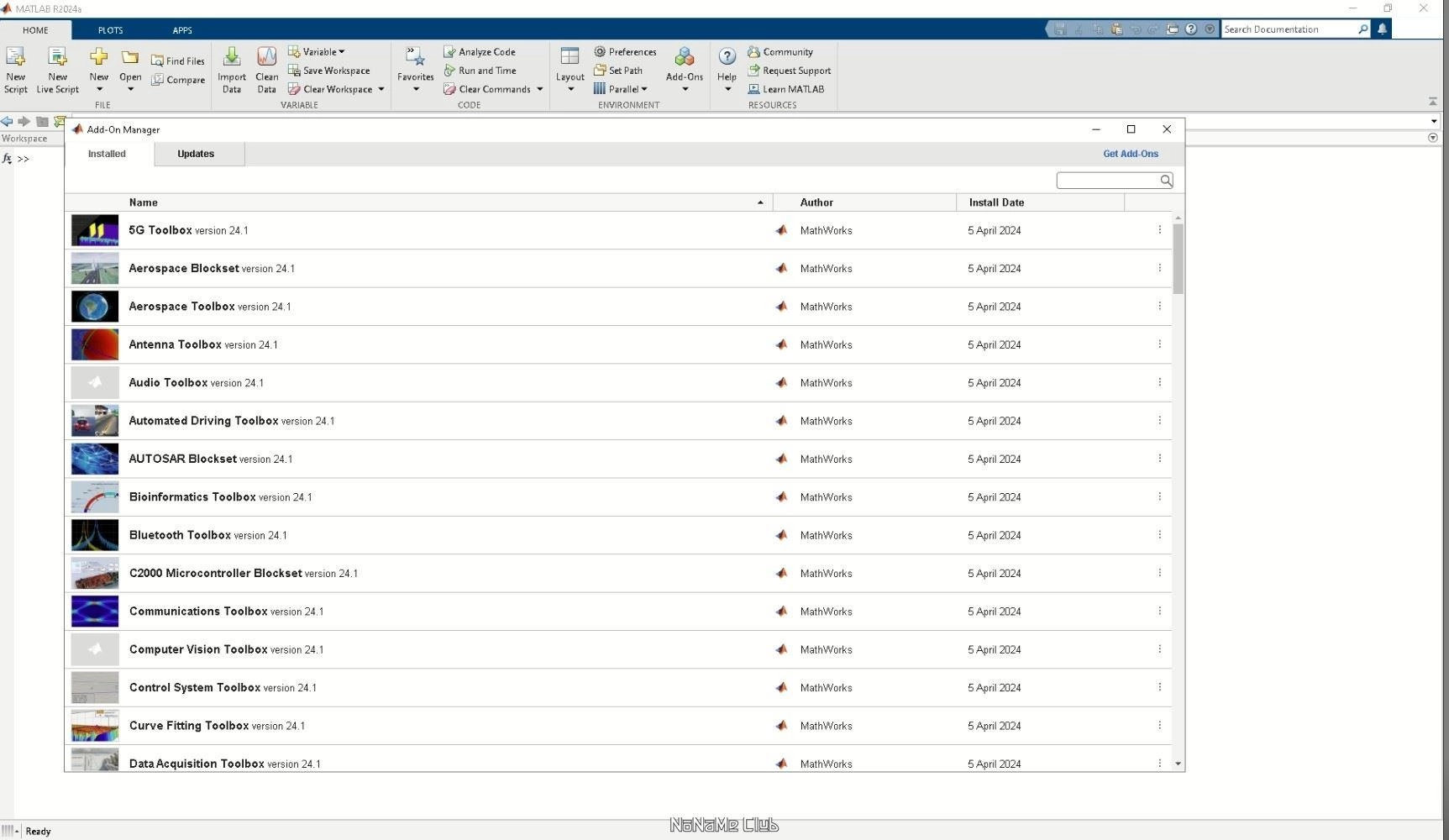Click the Automated Driving Toolbox thumbnail
This screenshot has width=1449, height=840.
point(95,421)
